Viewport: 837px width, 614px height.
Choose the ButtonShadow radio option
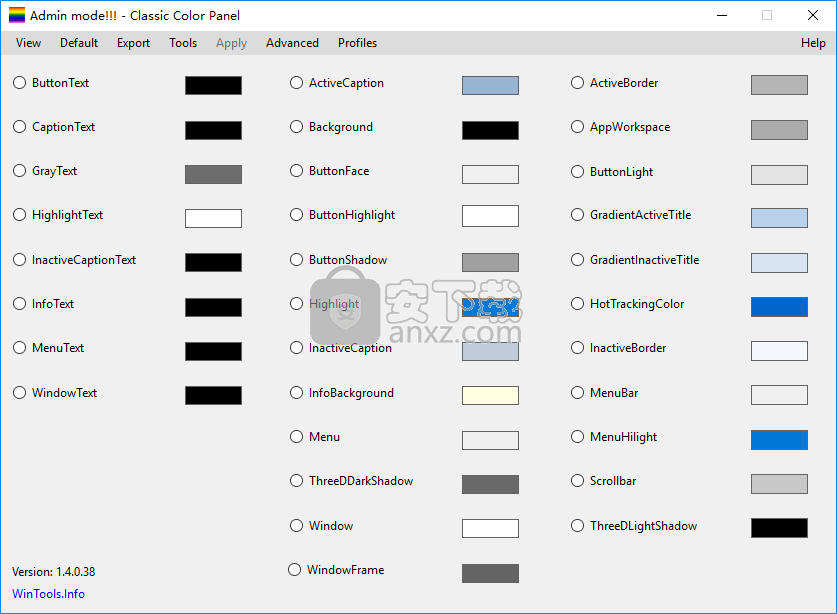click(296, 259)
